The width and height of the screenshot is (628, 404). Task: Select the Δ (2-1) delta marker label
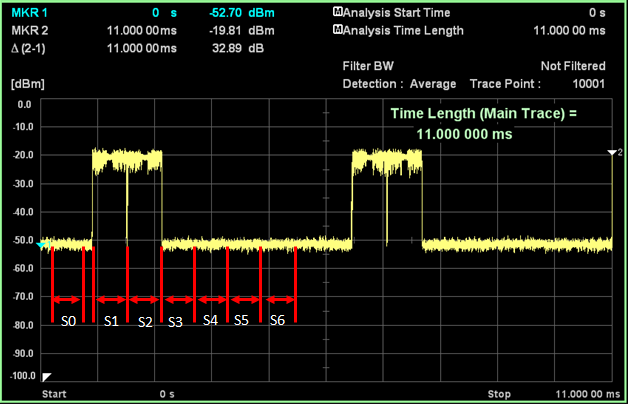28,48
